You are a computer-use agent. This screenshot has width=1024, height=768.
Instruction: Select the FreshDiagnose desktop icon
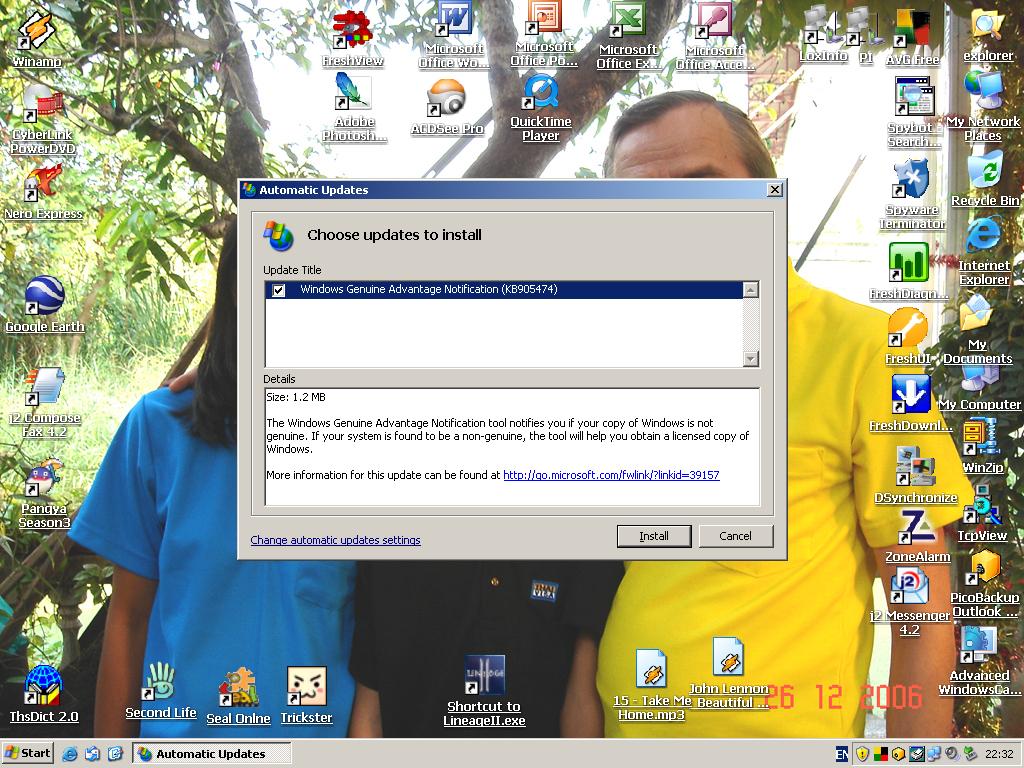(x=909, y=272)
